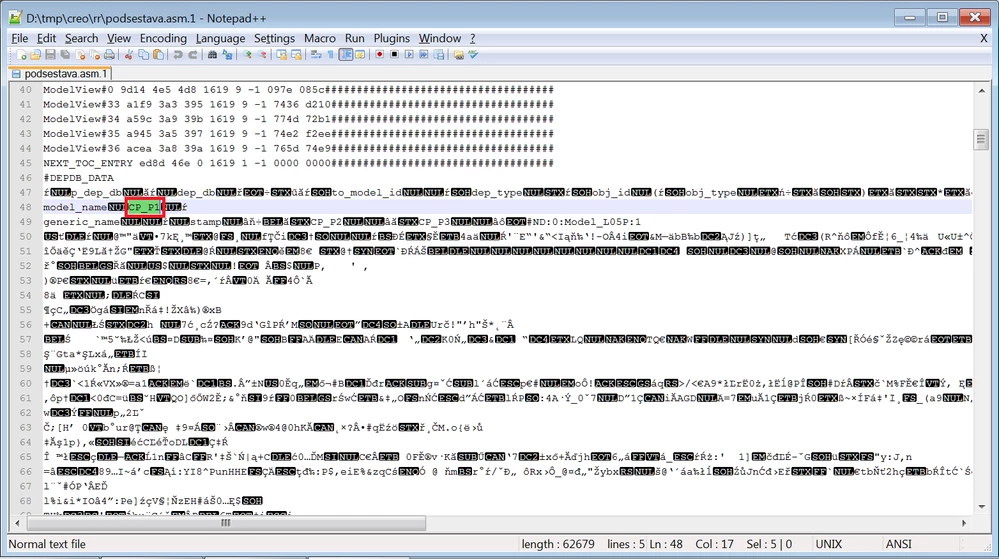Create a new document with New icon
Screen dimensions: 999x559
point(21,55)
